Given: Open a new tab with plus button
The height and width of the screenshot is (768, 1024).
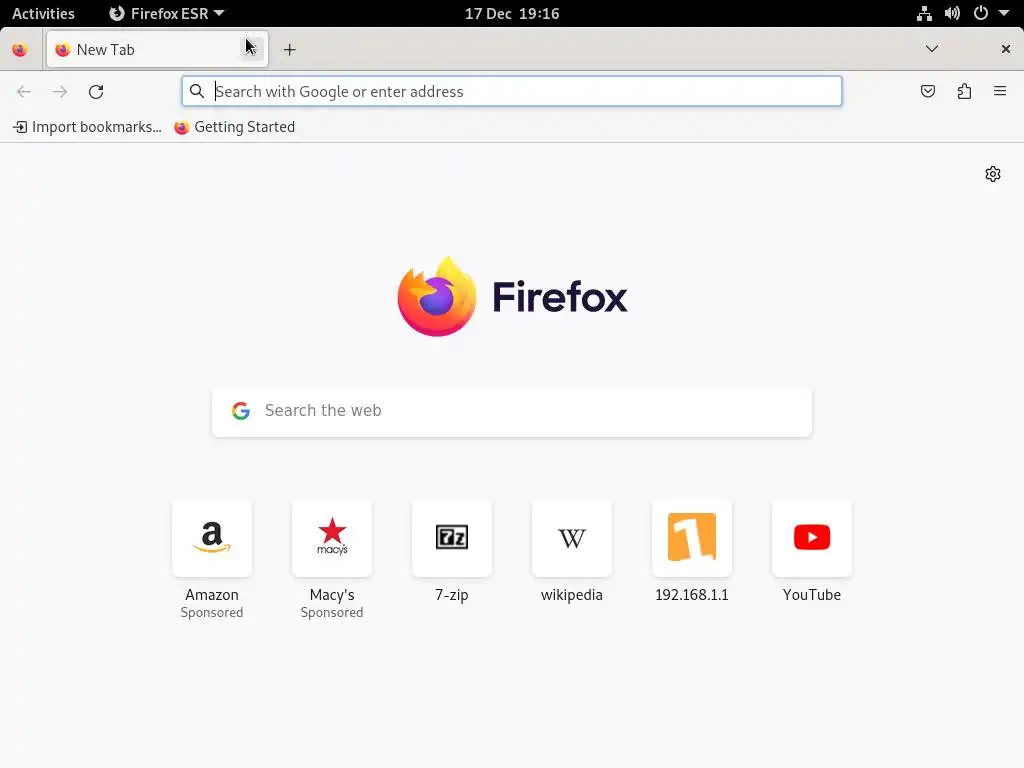Looking at the screenshot, I should (x=289, y=50).
